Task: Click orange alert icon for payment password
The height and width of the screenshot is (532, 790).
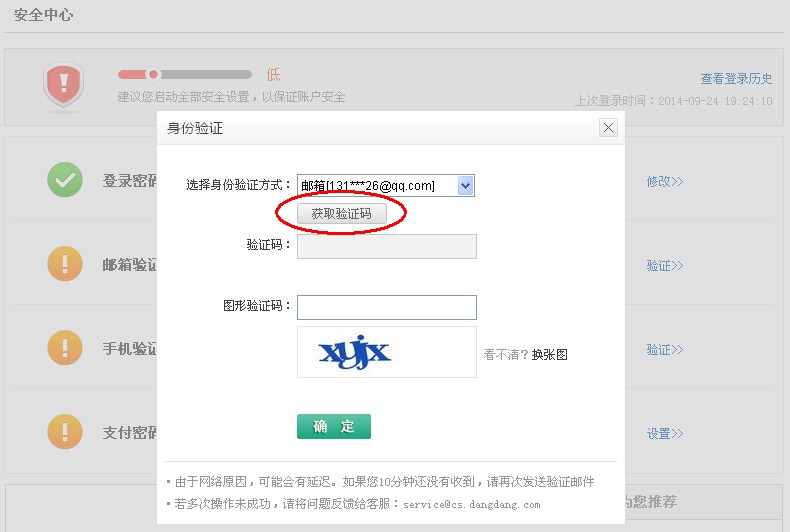Action: click(x=65, y=432)
